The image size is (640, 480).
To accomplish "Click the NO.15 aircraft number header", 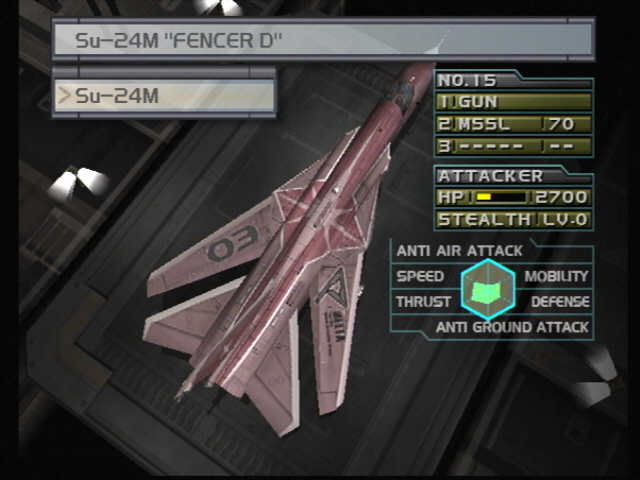I will click(x=467, y=80).
